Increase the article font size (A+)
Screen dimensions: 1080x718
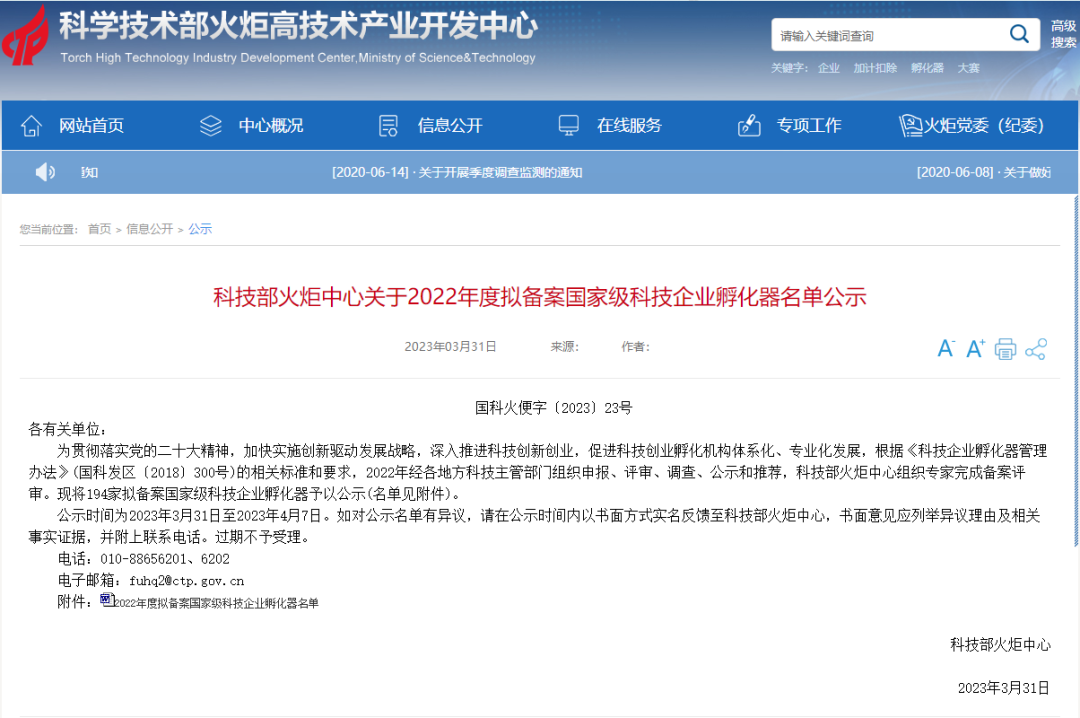click(975, 349)
